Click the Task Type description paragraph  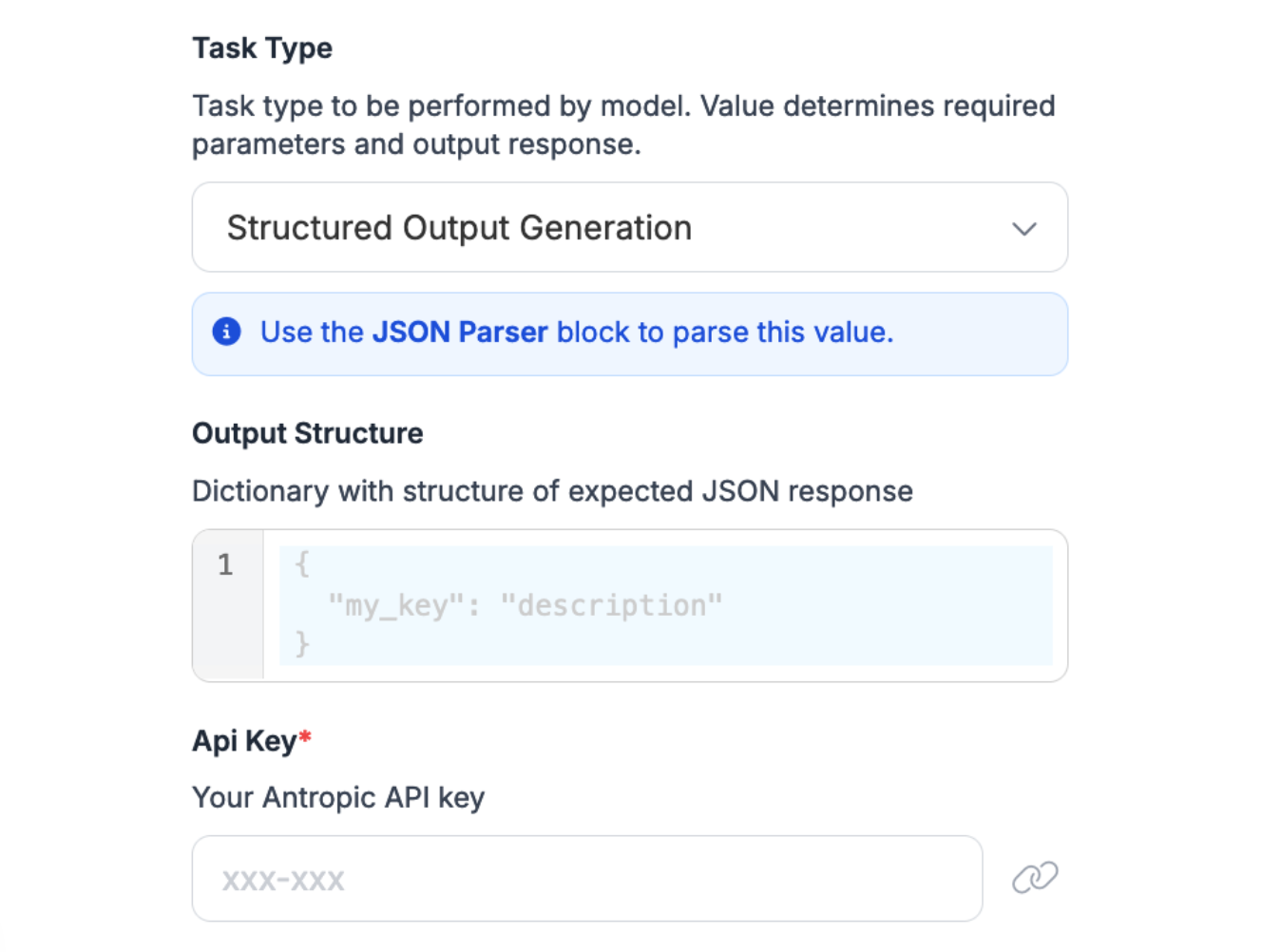[x=622, y=124]
